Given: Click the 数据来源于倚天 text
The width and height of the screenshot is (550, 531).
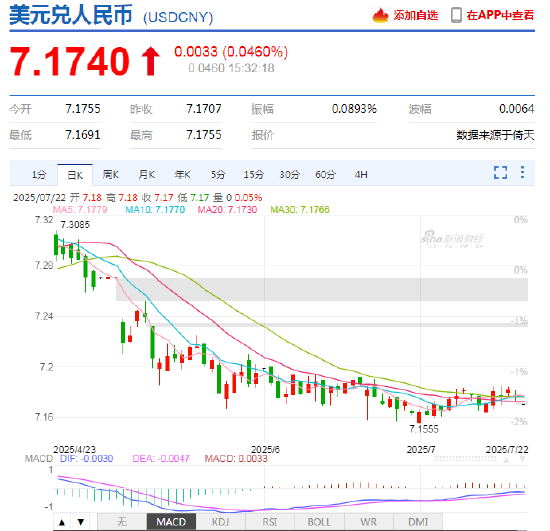Looking at the screenshot, I should [495, 135].
